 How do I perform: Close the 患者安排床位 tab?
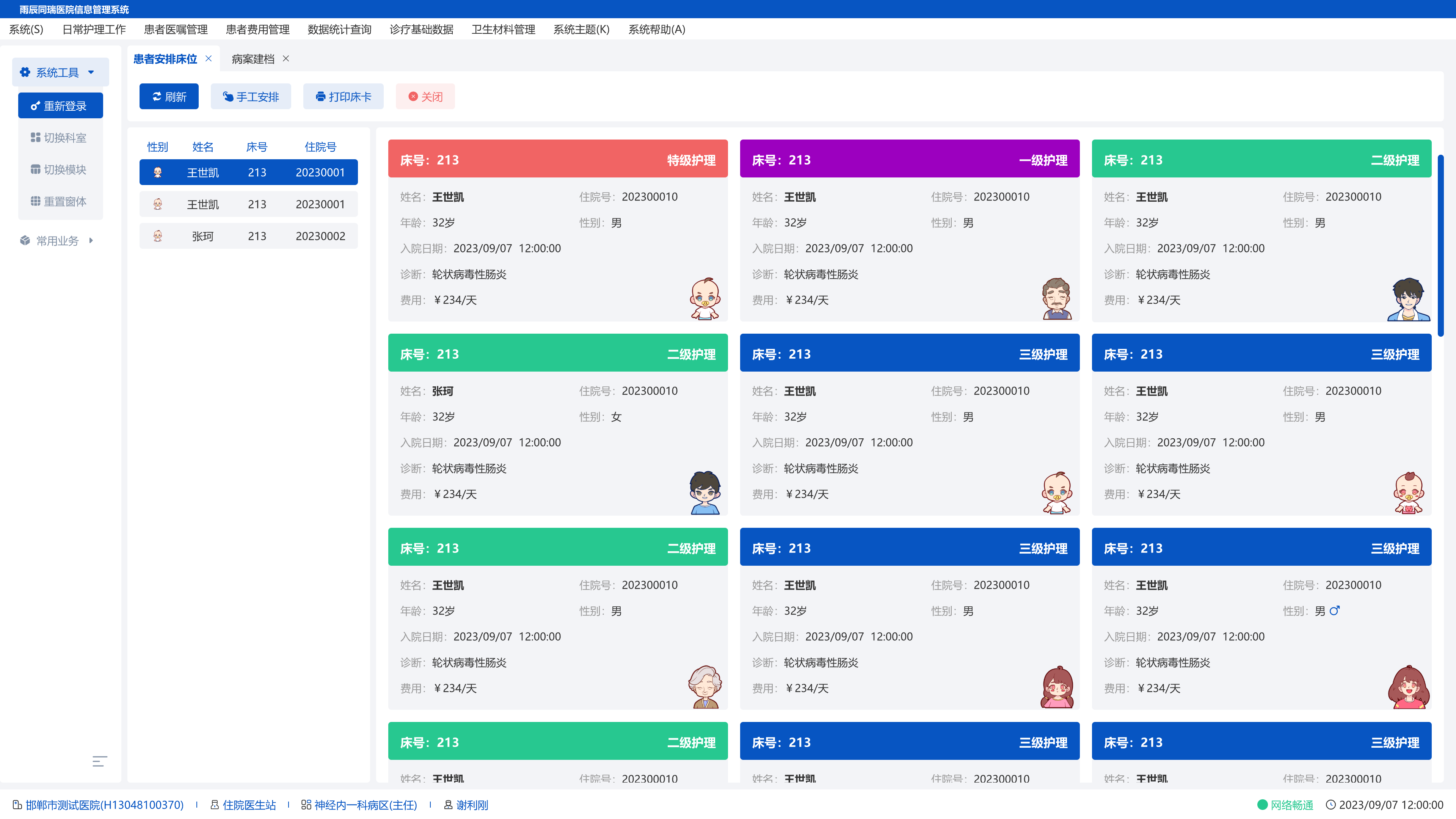209,59
